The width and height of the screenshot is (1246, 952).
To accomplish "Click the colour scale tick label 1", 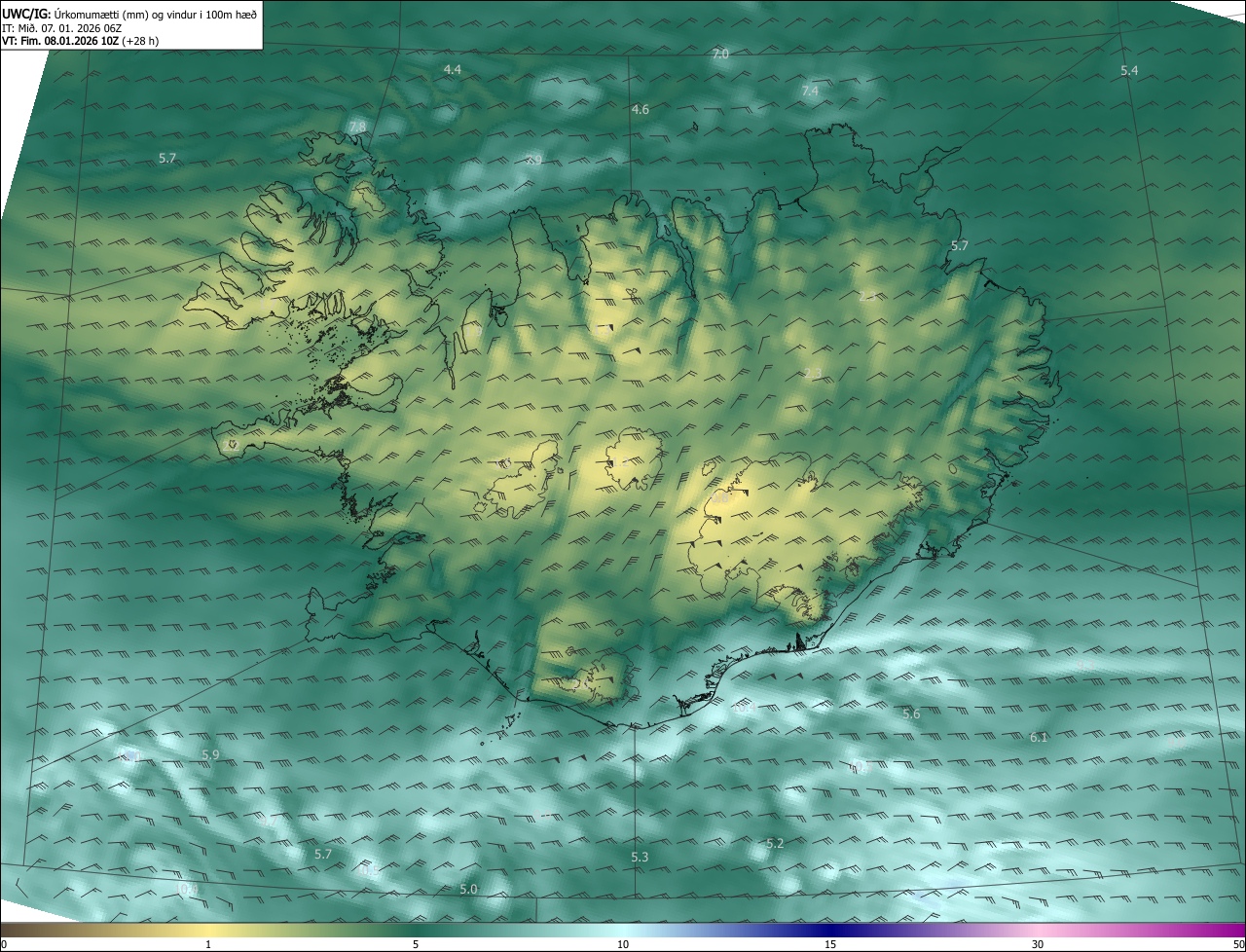I will point(208,944).
